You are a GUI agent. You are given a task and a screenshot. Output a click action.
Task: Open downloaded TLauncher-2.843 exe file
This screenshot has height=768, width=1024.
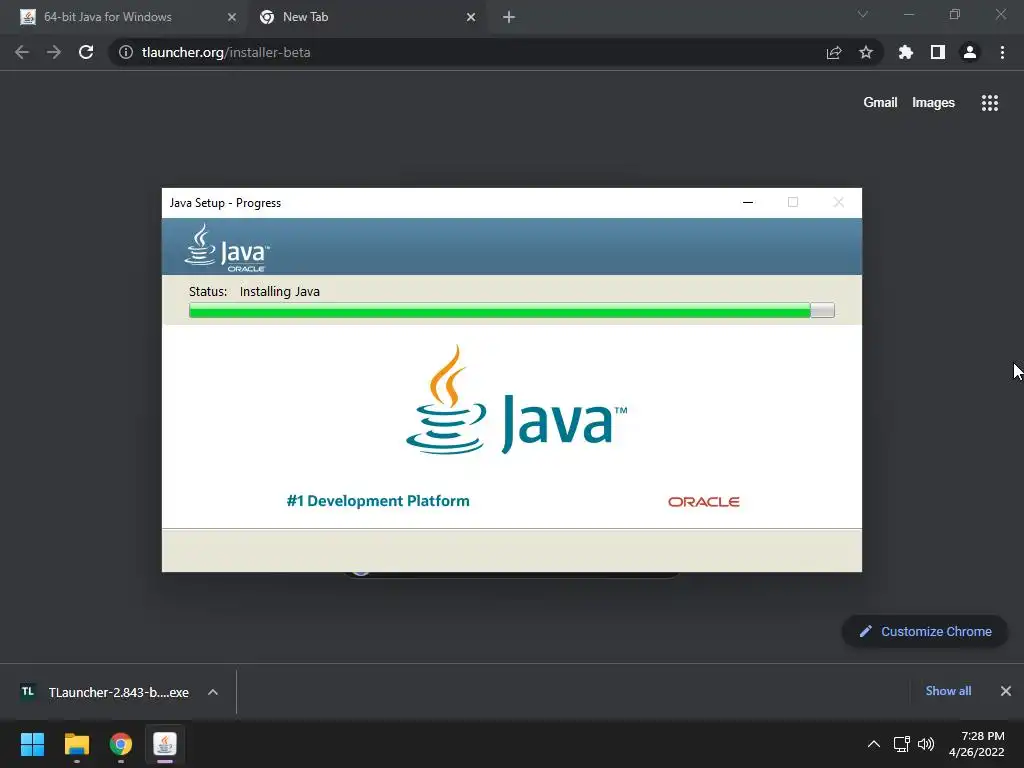(x=106, y=692)
